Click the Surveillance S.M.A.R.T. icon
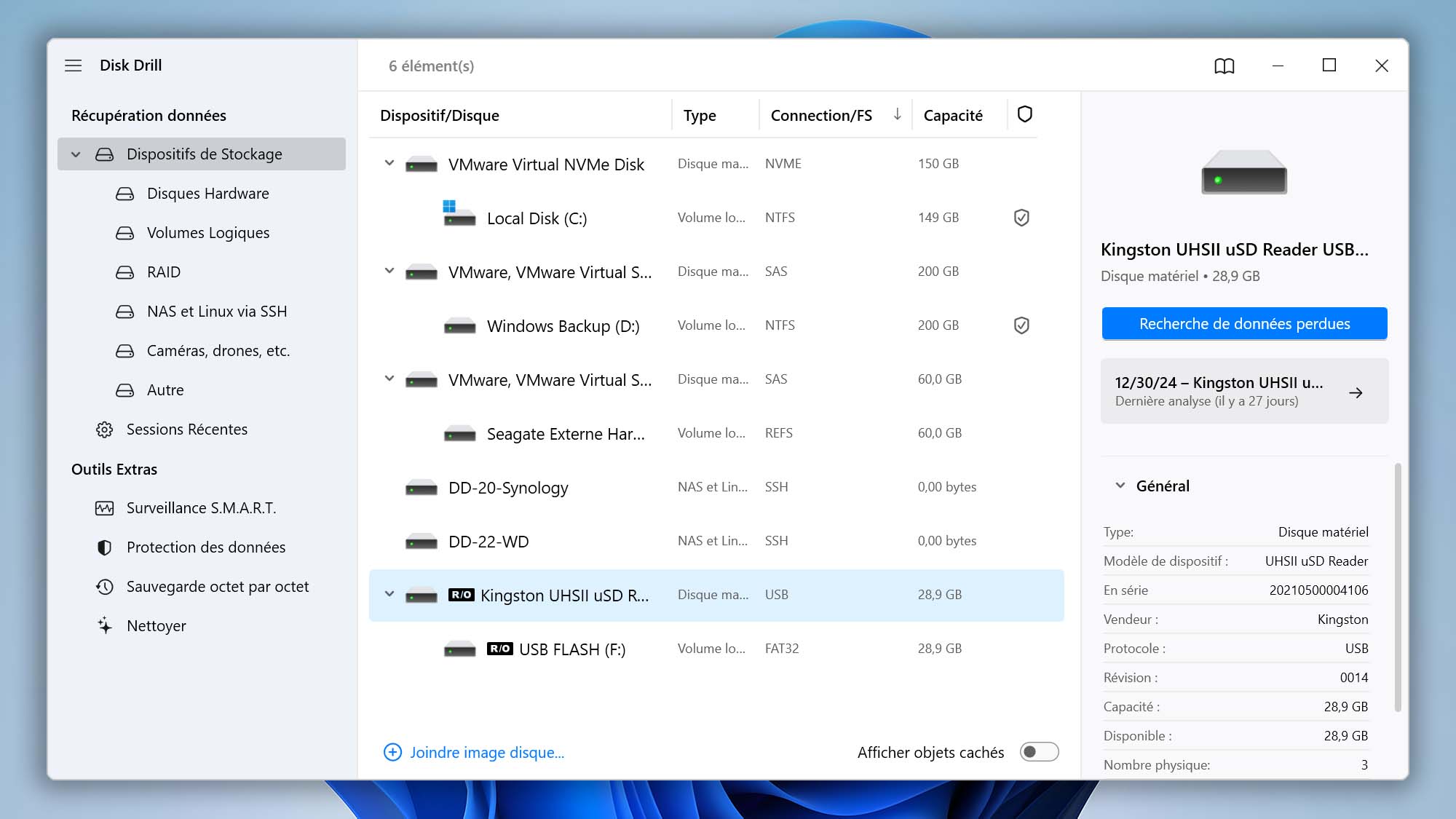Image resolution: width=1456 pixels, height=819 pixels. [103, 507]
